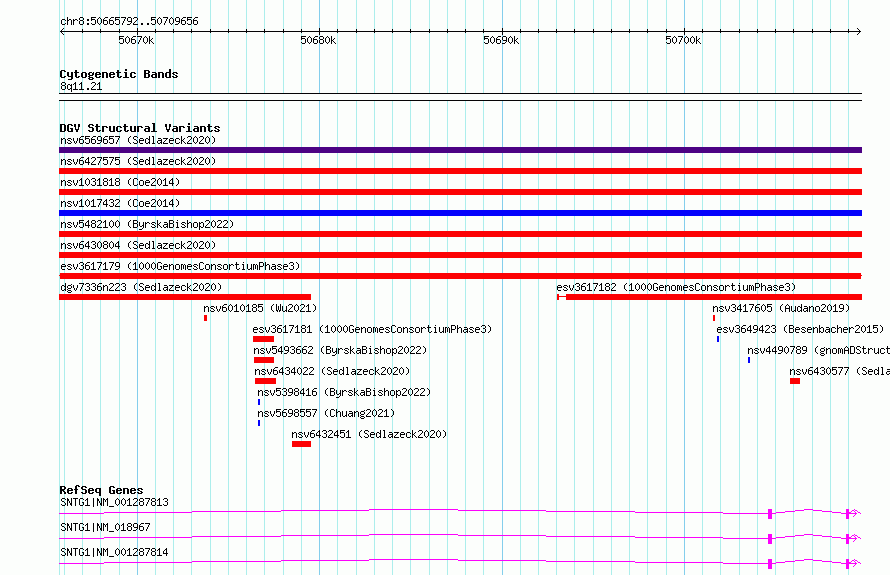The height and width of the screenshot is (575, 890).
Task: Click the Cytogenetic Bands track heading
Action: pos(119,74)
